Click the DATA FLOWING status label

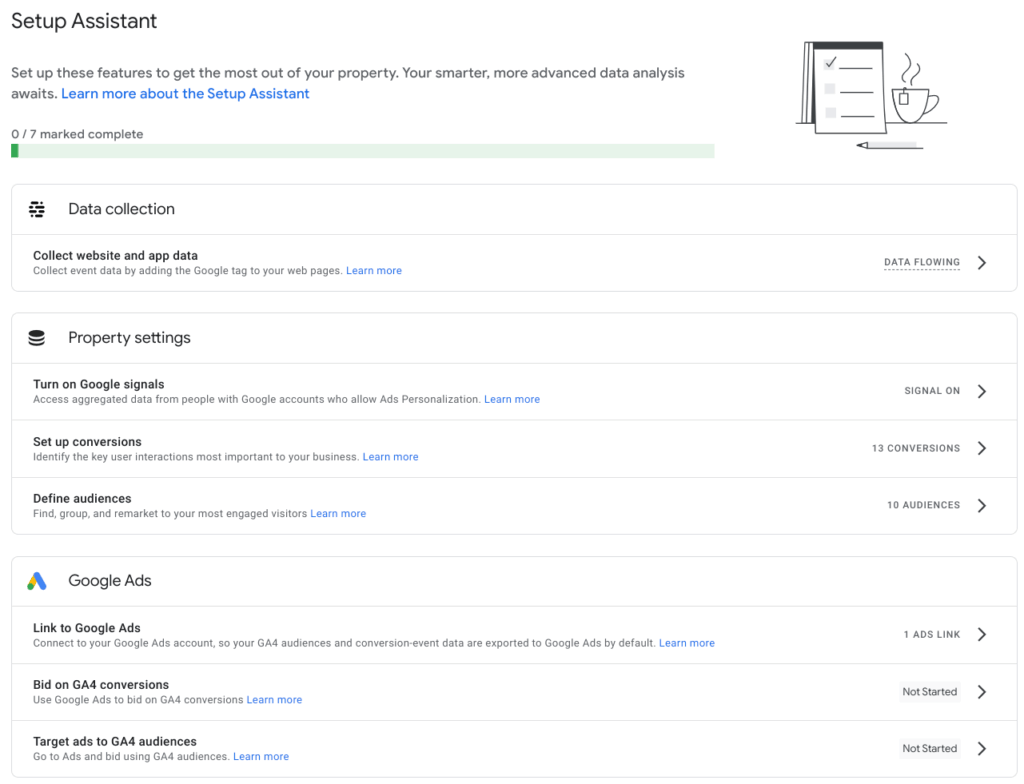coord(921,262)
